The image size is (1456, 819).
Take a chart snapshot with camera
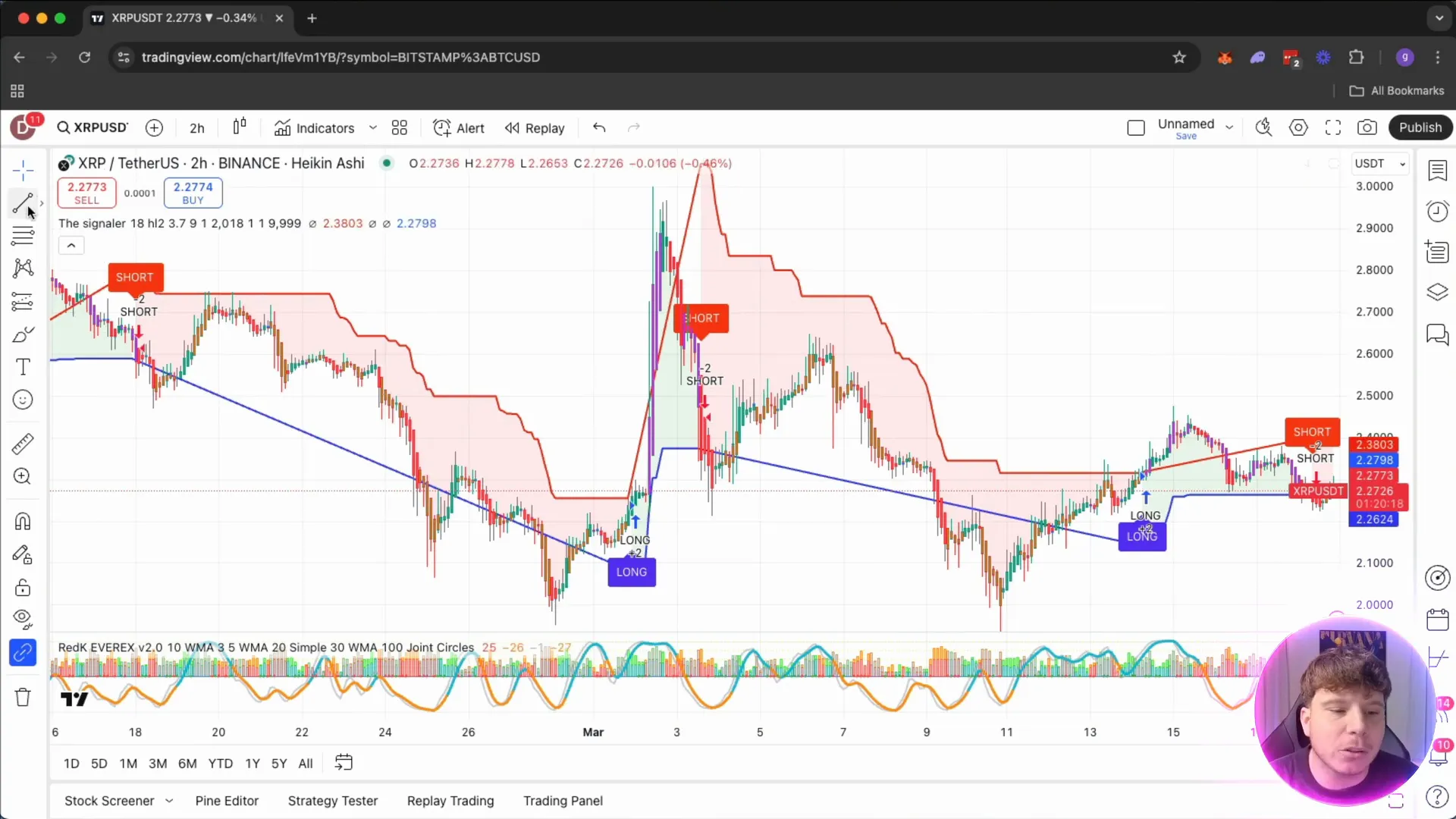point(1367,127)
